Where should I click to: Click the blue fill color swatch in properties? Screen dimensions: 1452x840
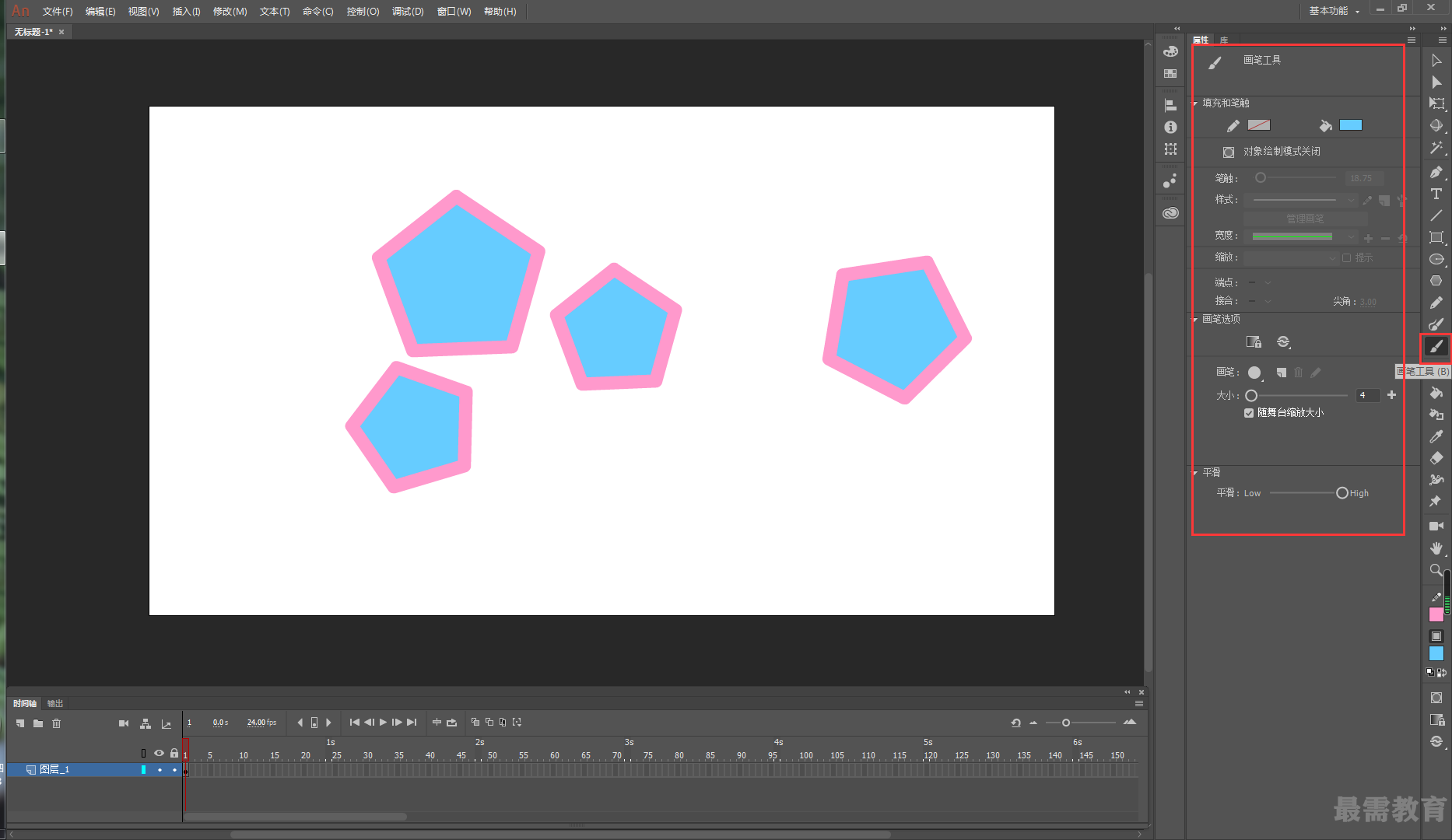1351,125
